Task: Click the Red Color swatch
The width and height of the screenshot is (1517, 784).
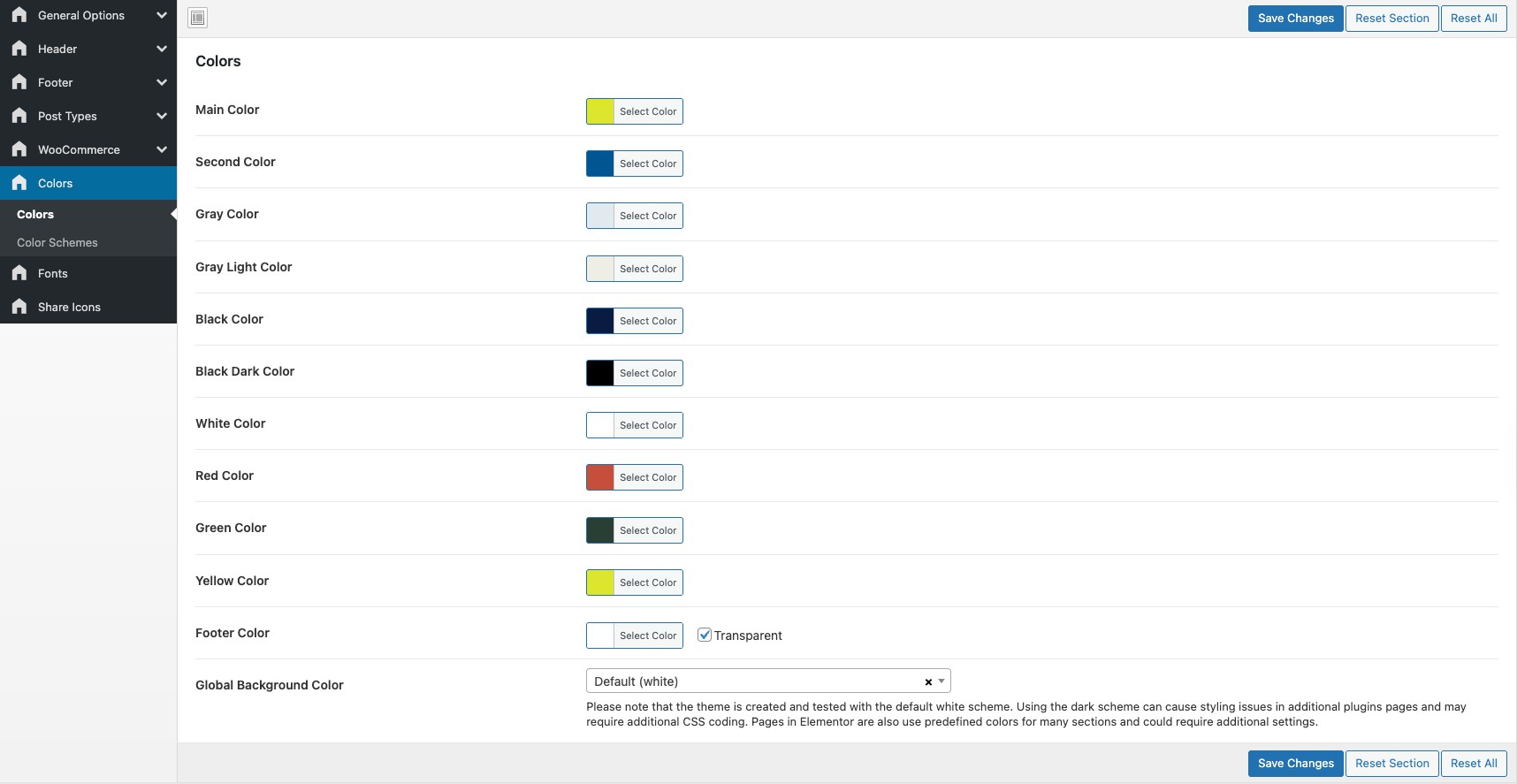Action: 600,477
